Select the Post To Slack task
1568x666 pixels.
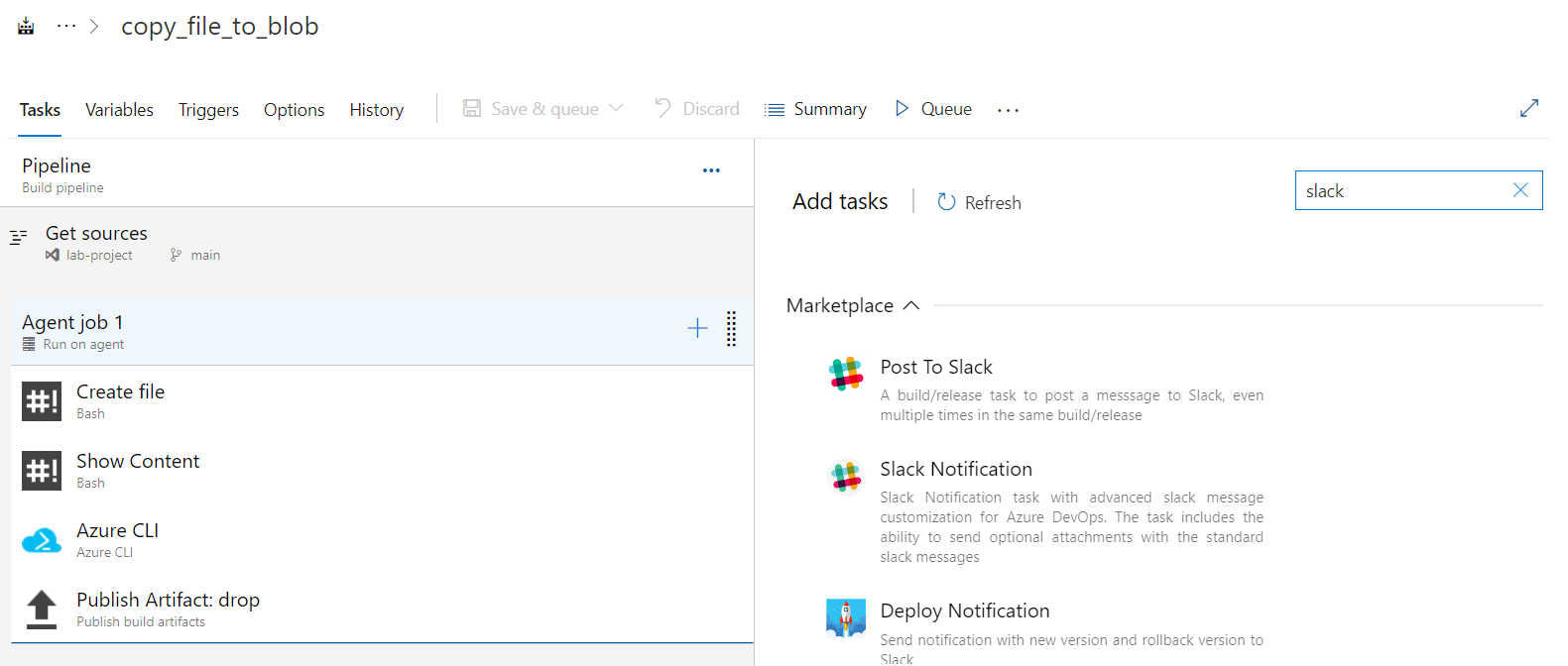point(1046,391)
